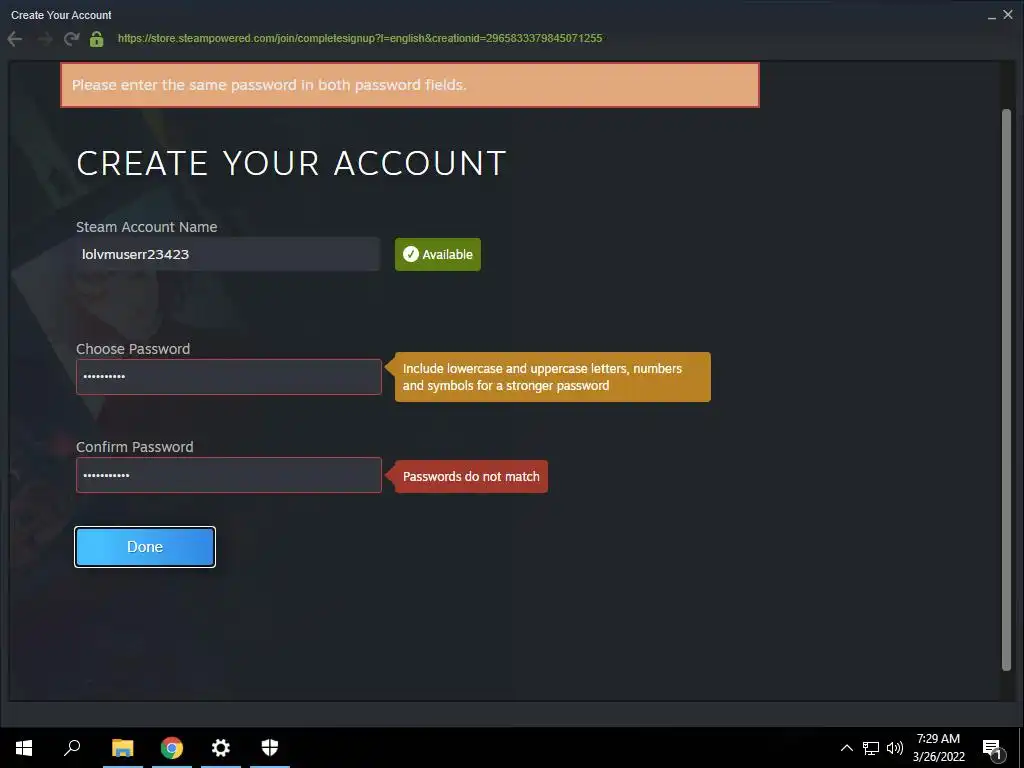This screenshot has height=768, width=1024.
Task: Open the volume tray icon
Action: coord(895,748)
